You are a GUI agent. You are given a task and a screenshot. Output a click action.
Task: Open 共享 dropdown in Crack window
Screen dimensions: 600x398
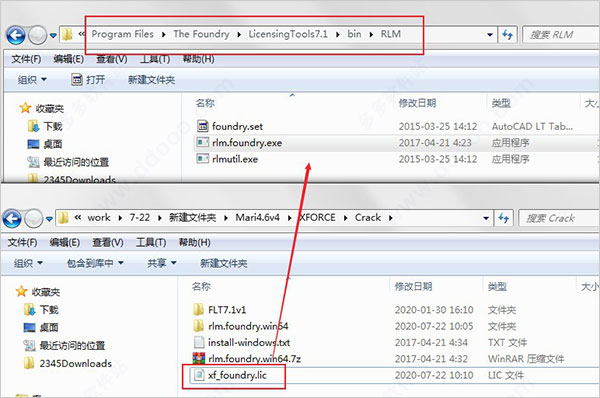point(161,263)
